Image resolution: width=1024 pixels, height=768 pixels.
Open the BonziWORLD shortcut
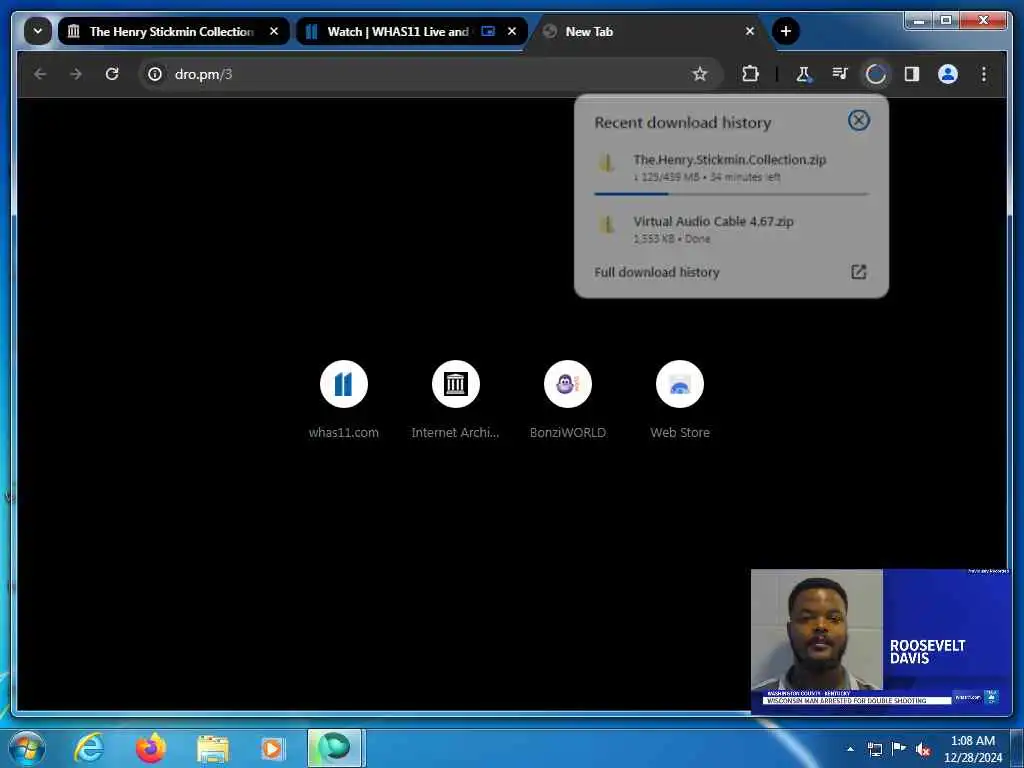point(568,400)
